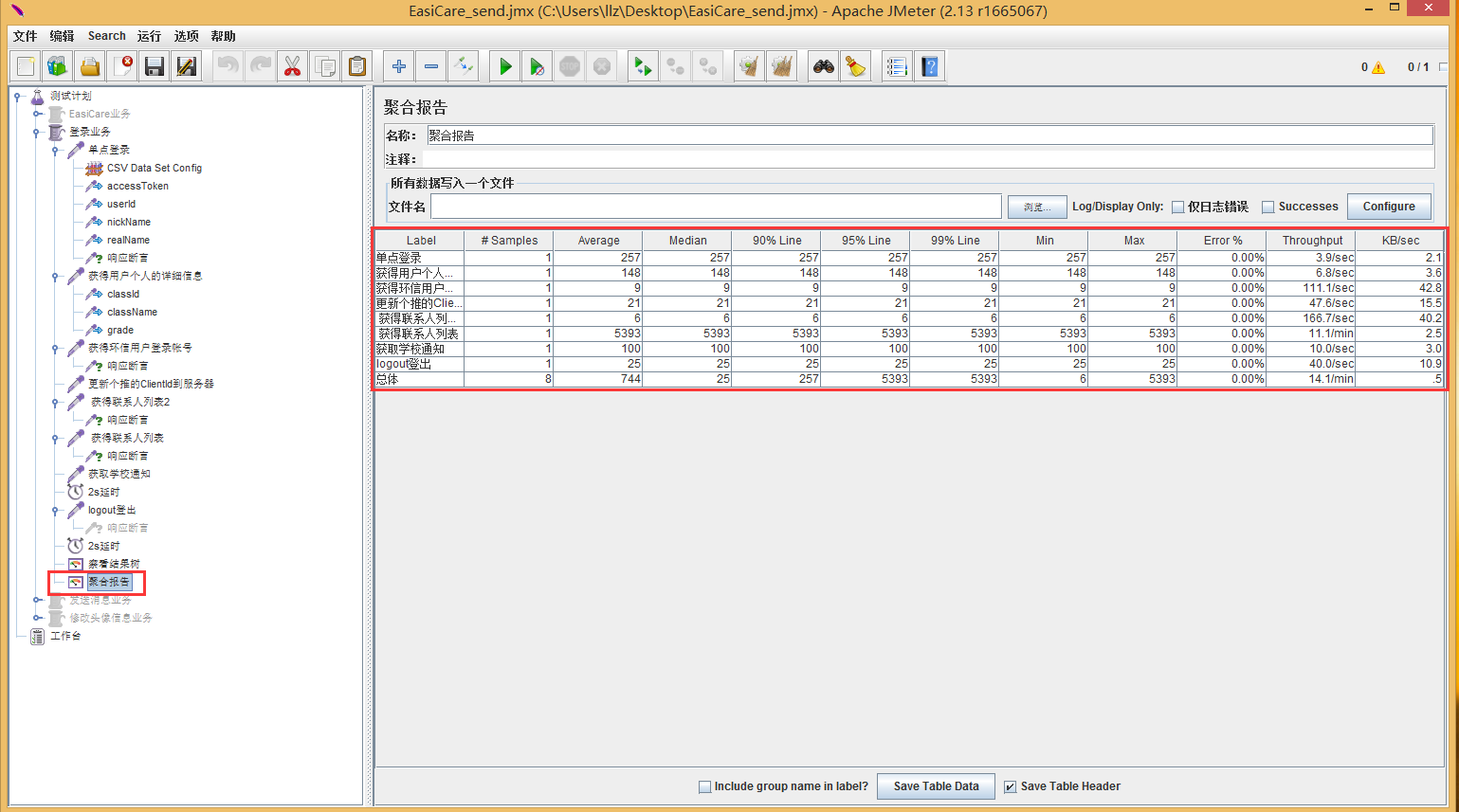Open the 运行 menu
This screenshot has height=812, width=1459.
tap(149, 36)
